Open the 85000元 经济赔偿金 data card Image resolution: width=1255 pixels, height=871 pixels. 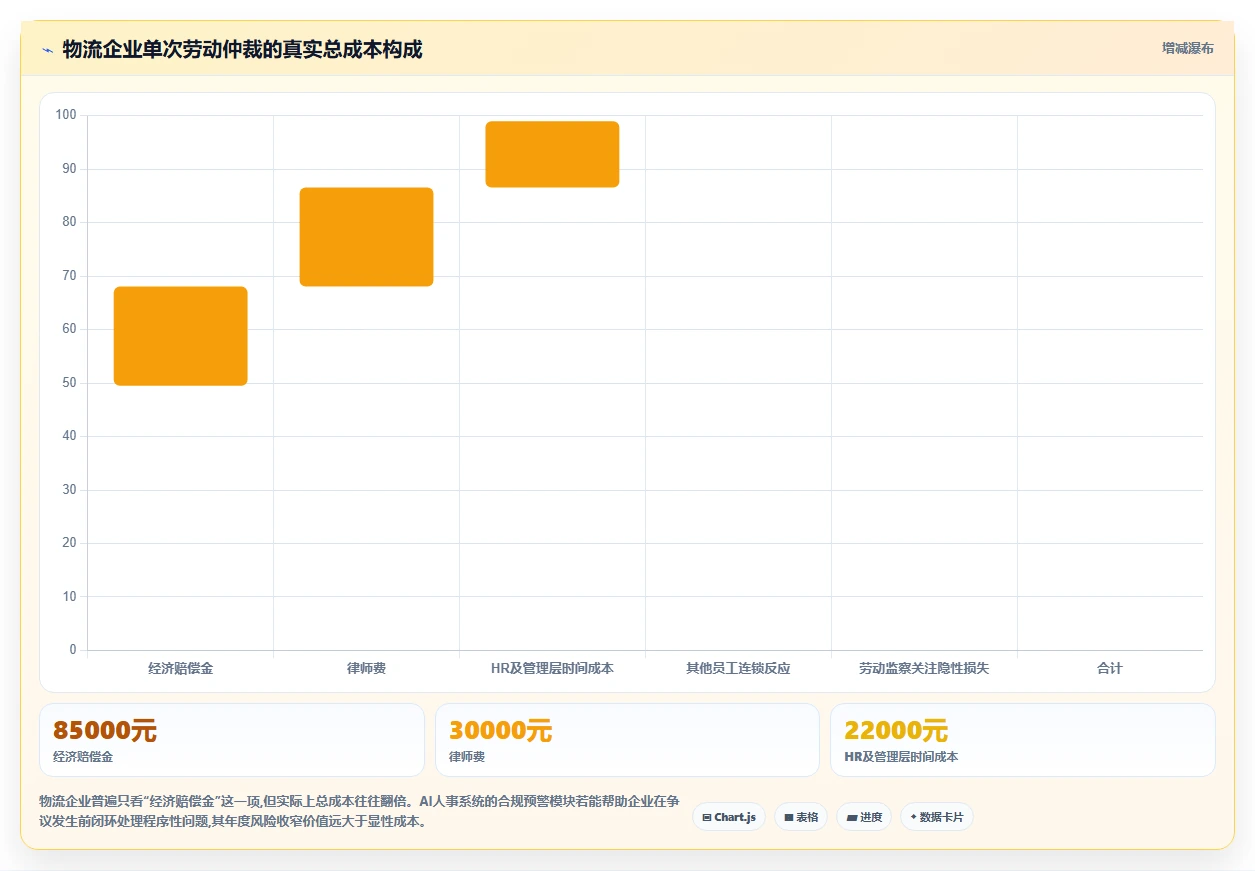point(232,740)
